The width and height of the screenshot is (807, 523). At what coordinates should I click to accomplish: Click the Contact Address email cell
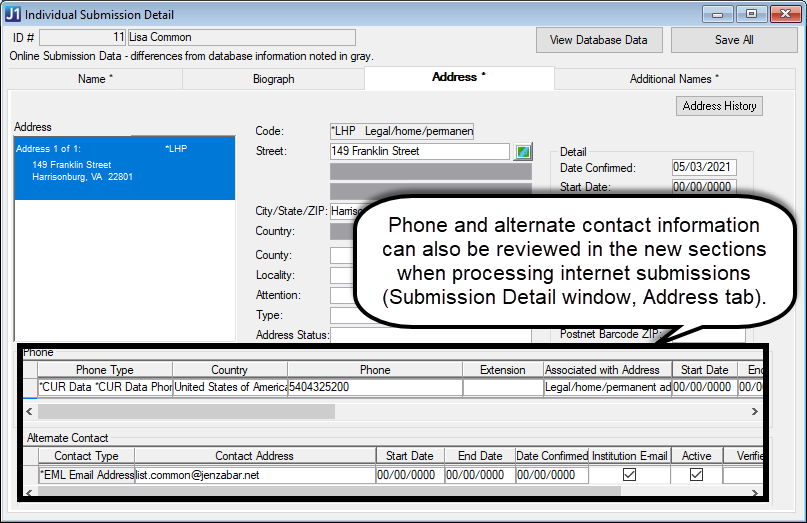coord(254,475)
